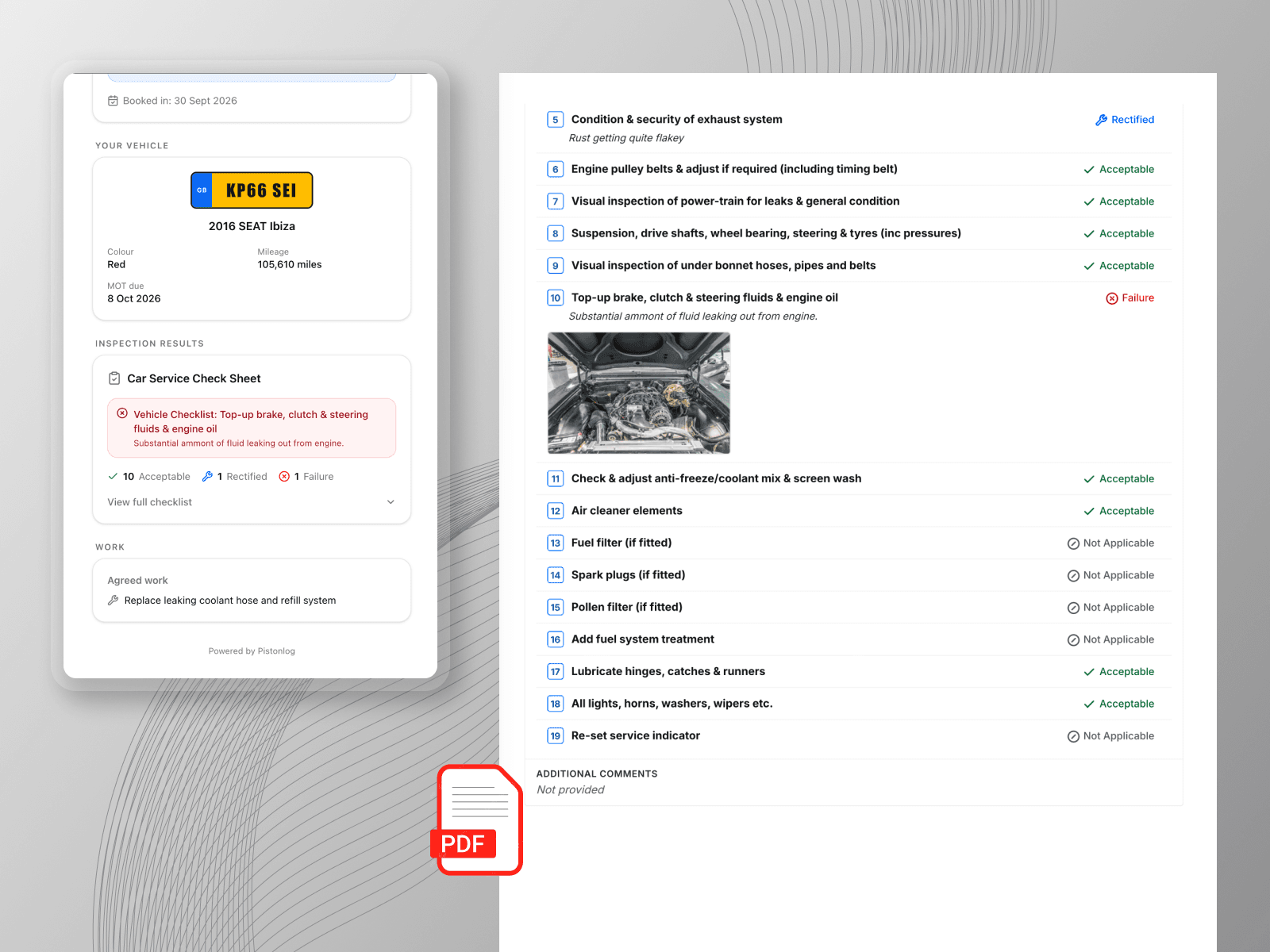Click the red Failure icon on item 10
The width and height of the screenshot is (1270, 952).
1112,298
